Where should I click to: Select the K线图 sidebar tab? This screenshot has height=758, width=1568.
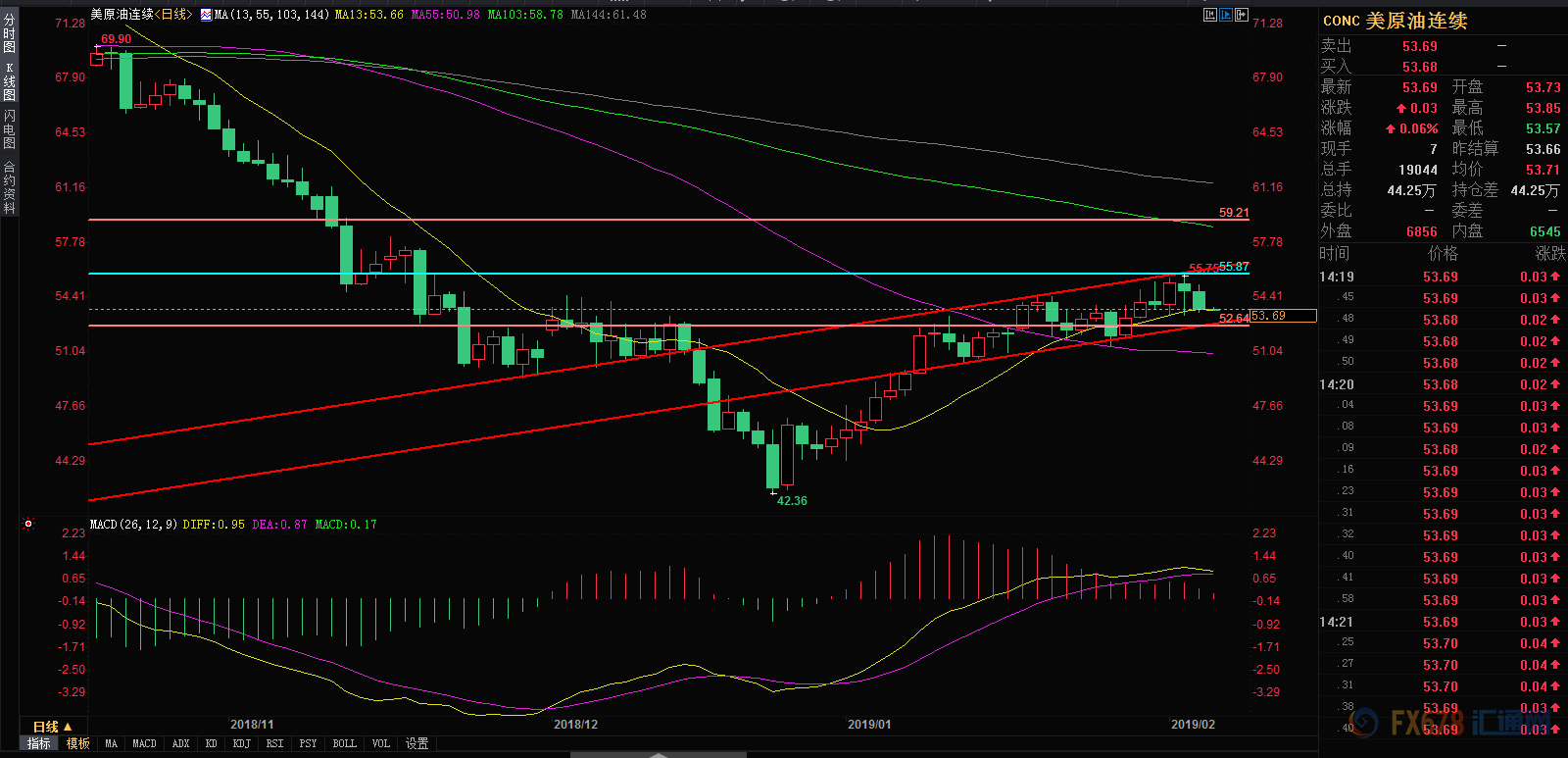tap(9, 81)
